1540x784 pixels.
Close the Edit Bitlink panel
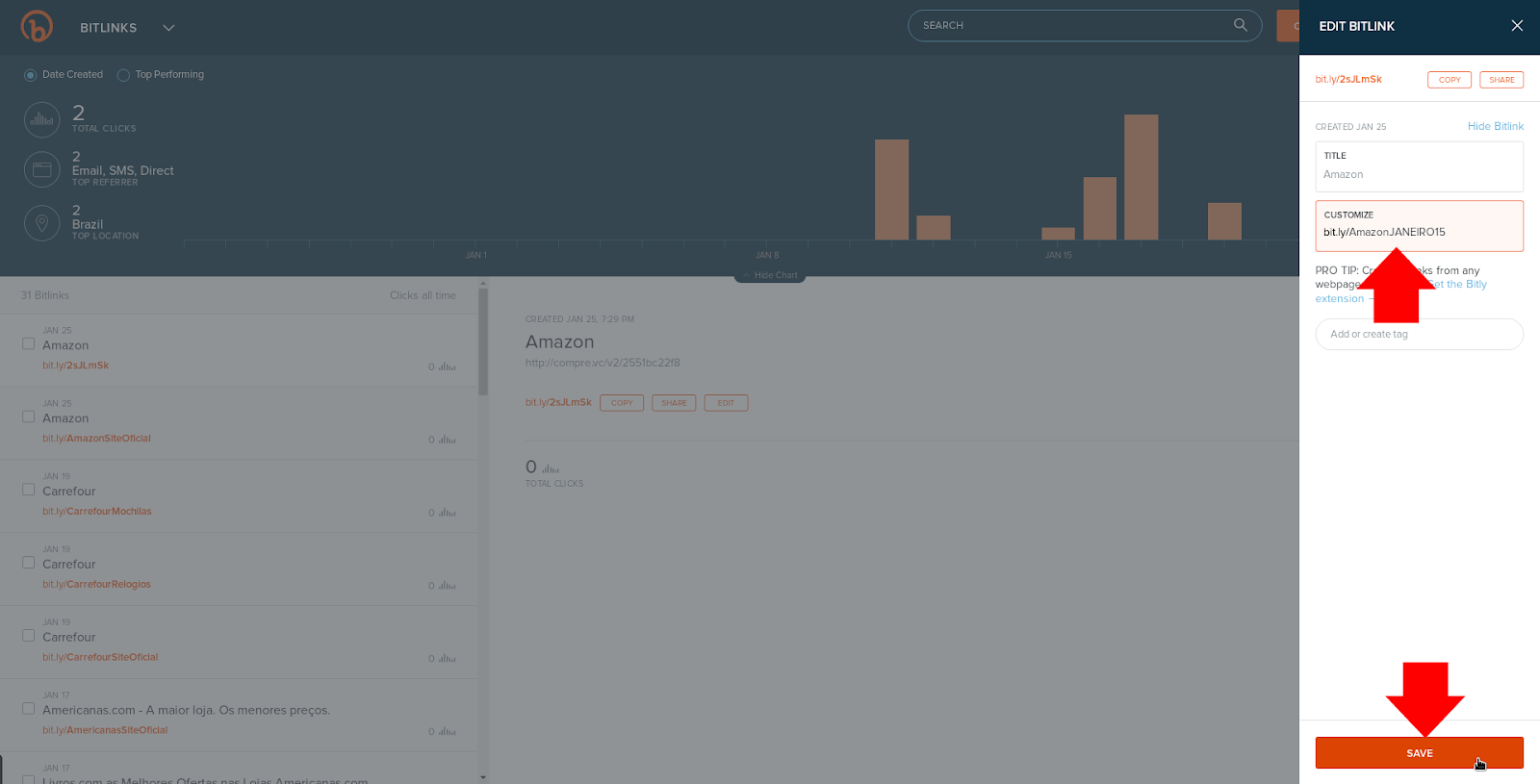pos(1517,26)
